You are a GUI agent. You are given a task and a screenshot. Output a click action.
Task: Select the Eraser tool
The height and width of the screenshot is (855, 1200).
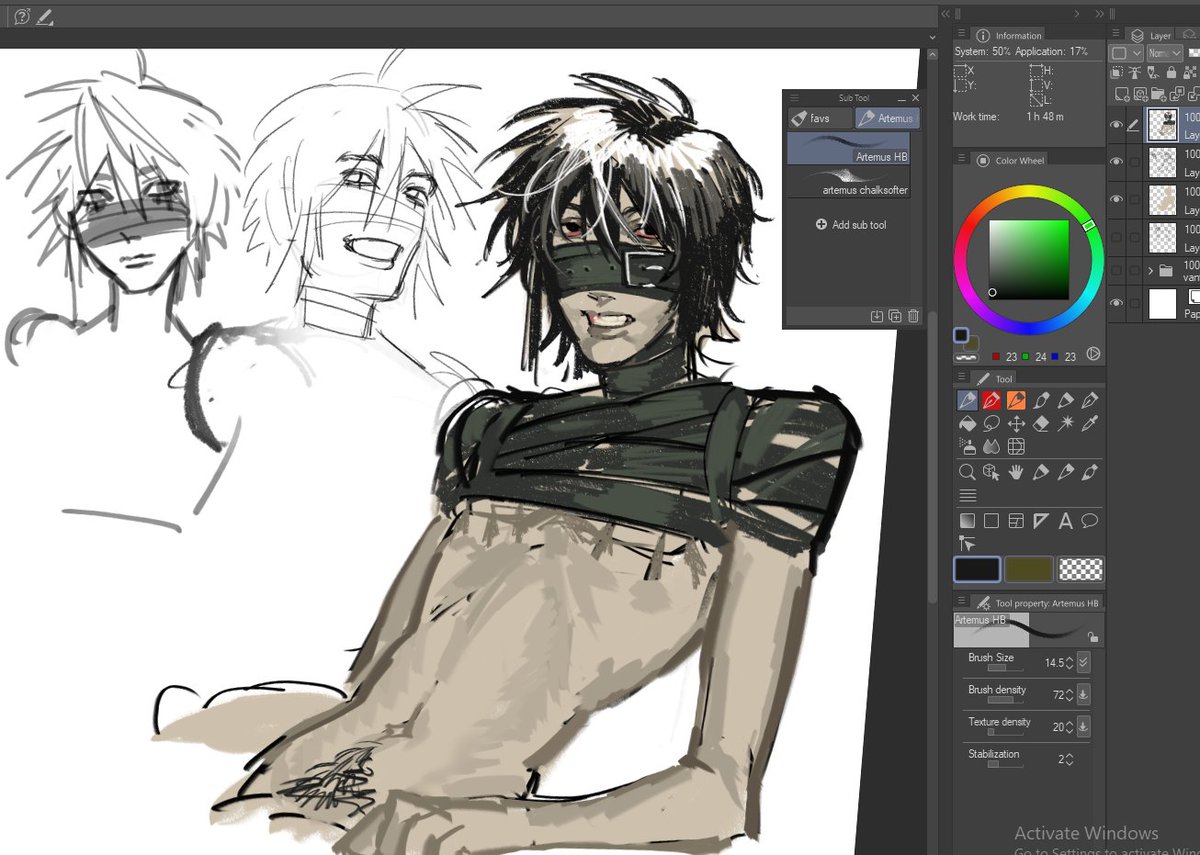[1041, 424]
